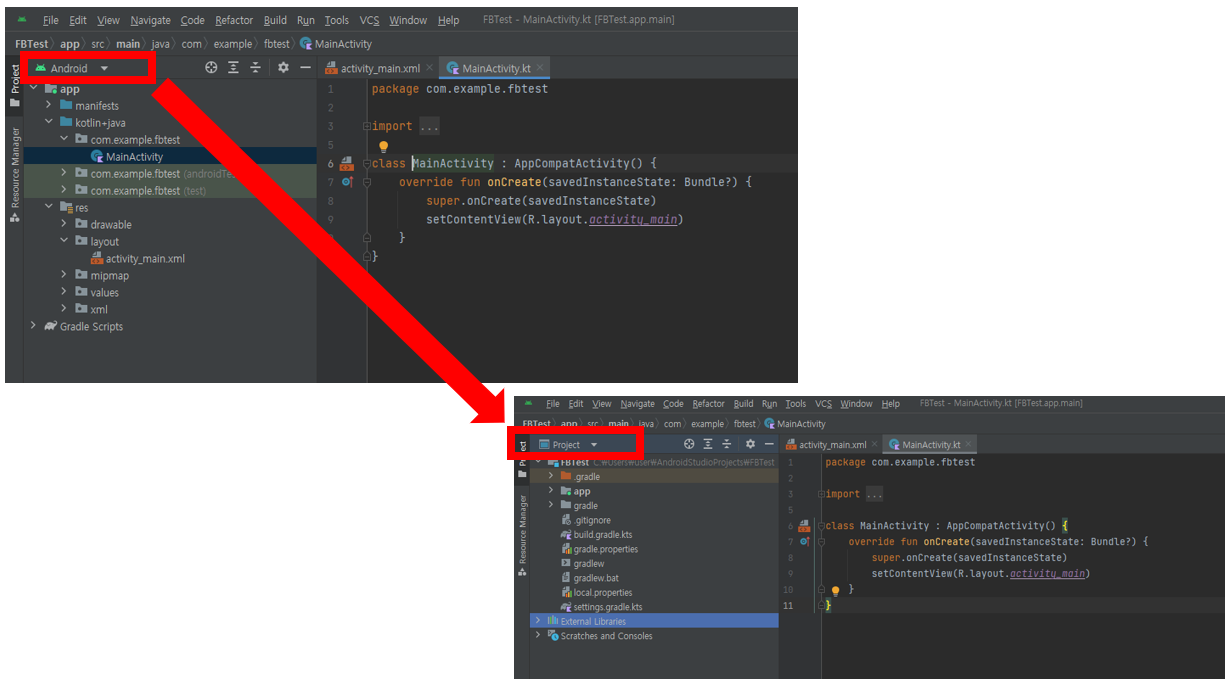
Task: Close the MainActivity.kt tab in upper window
Action: click(540, 68)
